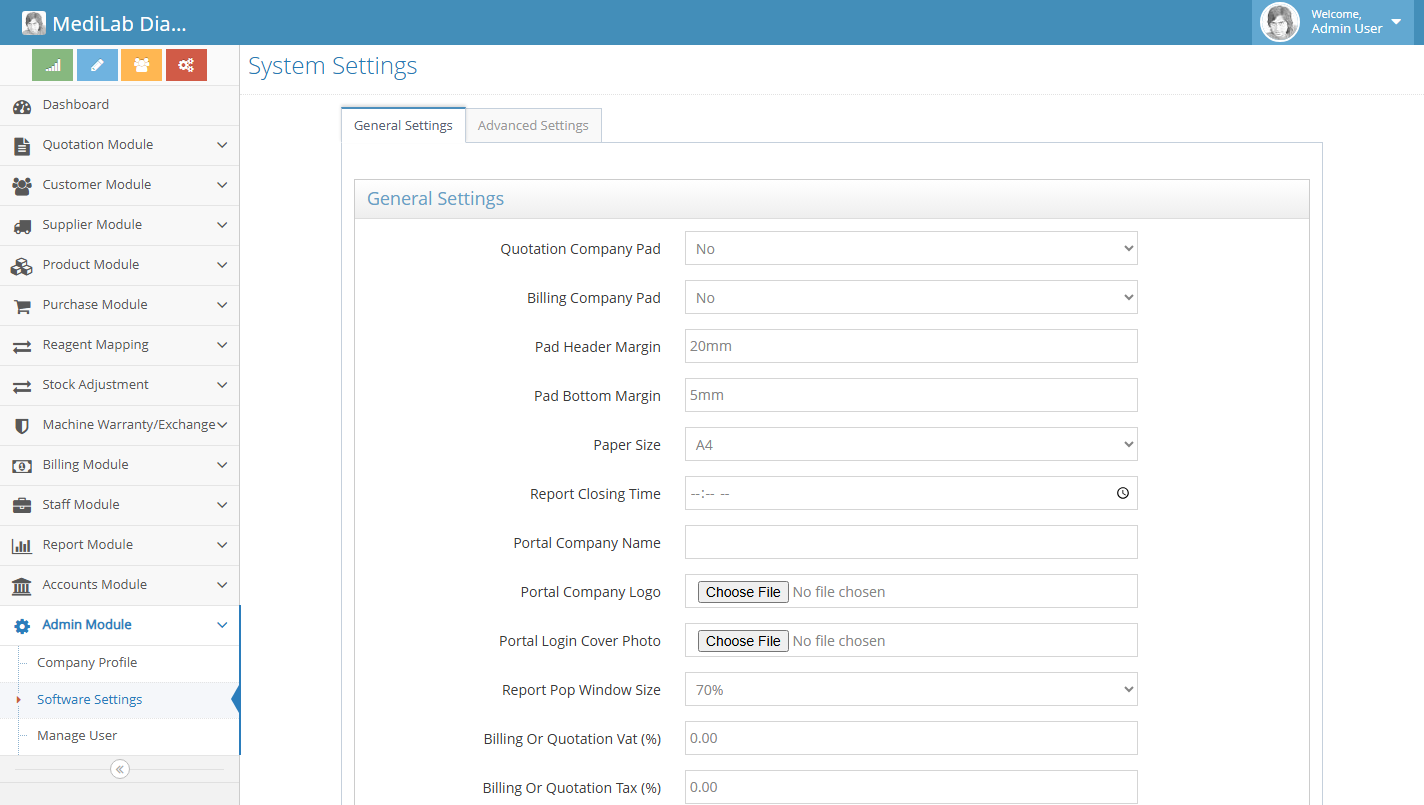Image resolution: width=1424 pixels, height=805 pixels.
Task: Open clock picker in Report Closing Time
Action: (1122, 493)
